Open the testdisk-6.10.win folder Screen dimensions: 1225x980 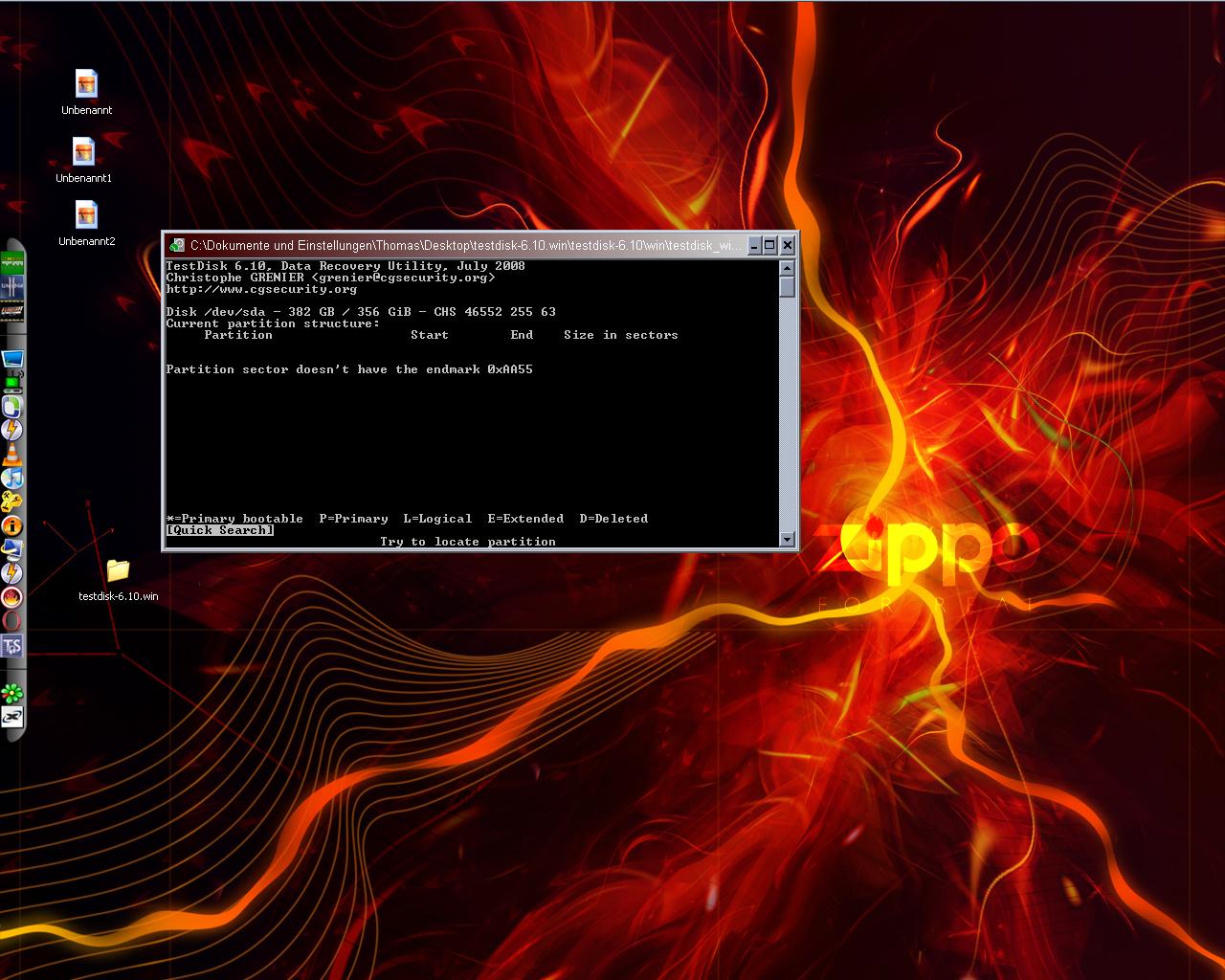point(118,579)
